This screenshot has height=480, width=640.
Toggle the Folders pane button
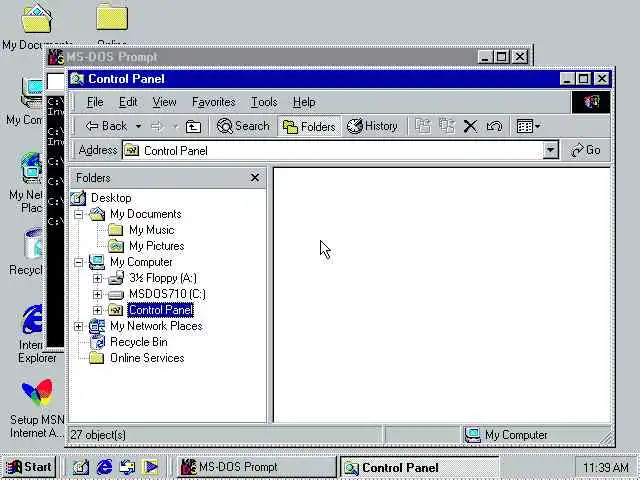click(x=309, y=127)
